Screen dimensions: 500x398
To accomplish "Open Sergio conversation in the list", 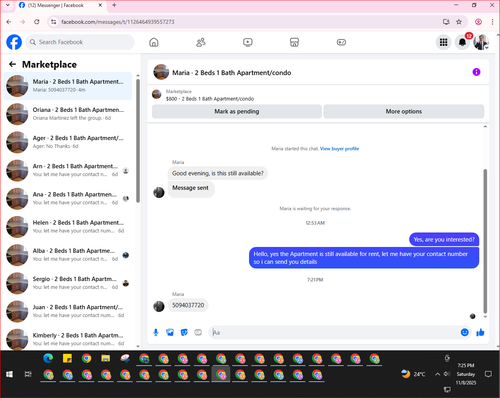I will 68,283.
